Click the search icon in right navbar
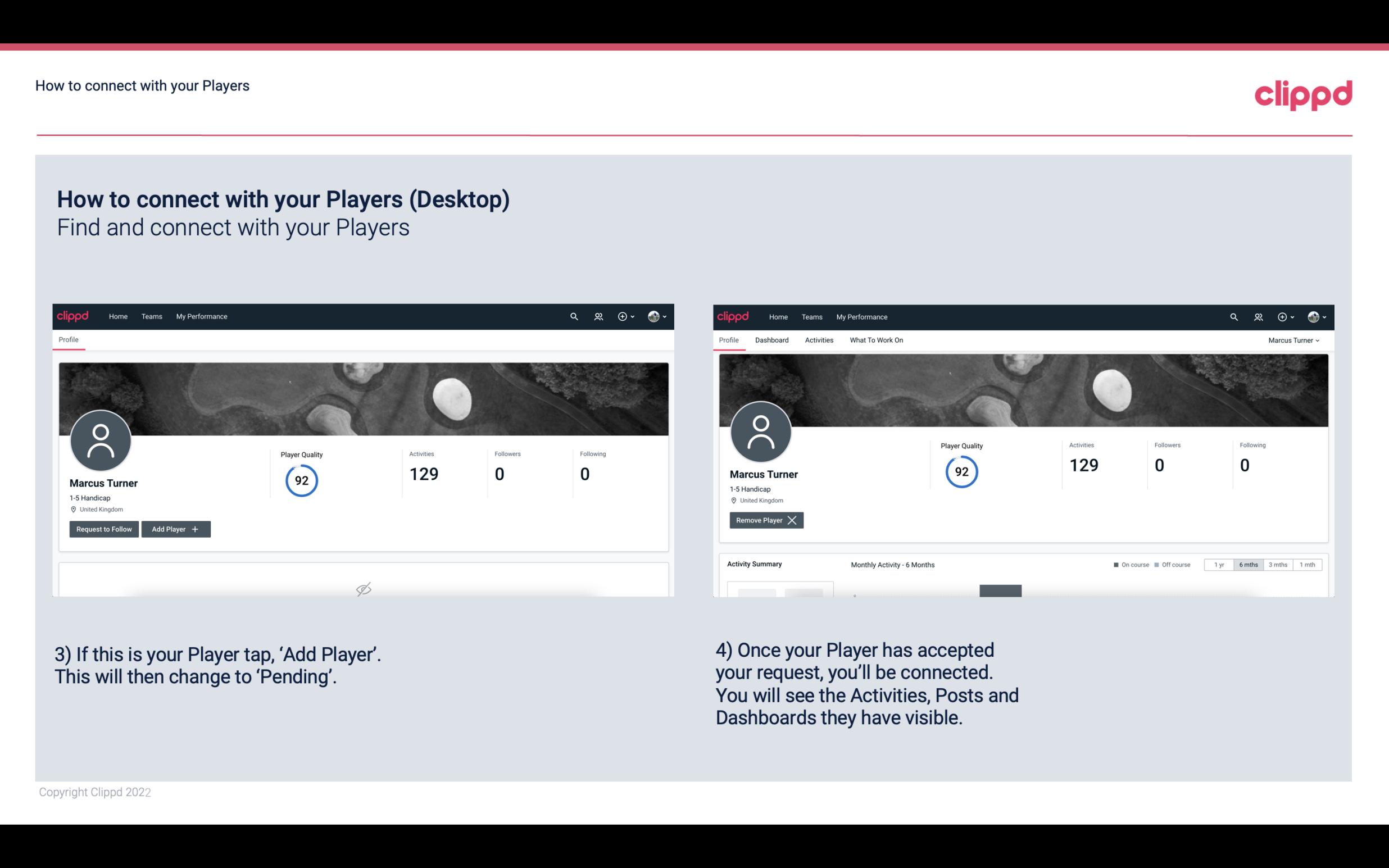This screenshot has width=1389, height=868. (x=1233, y=317)
